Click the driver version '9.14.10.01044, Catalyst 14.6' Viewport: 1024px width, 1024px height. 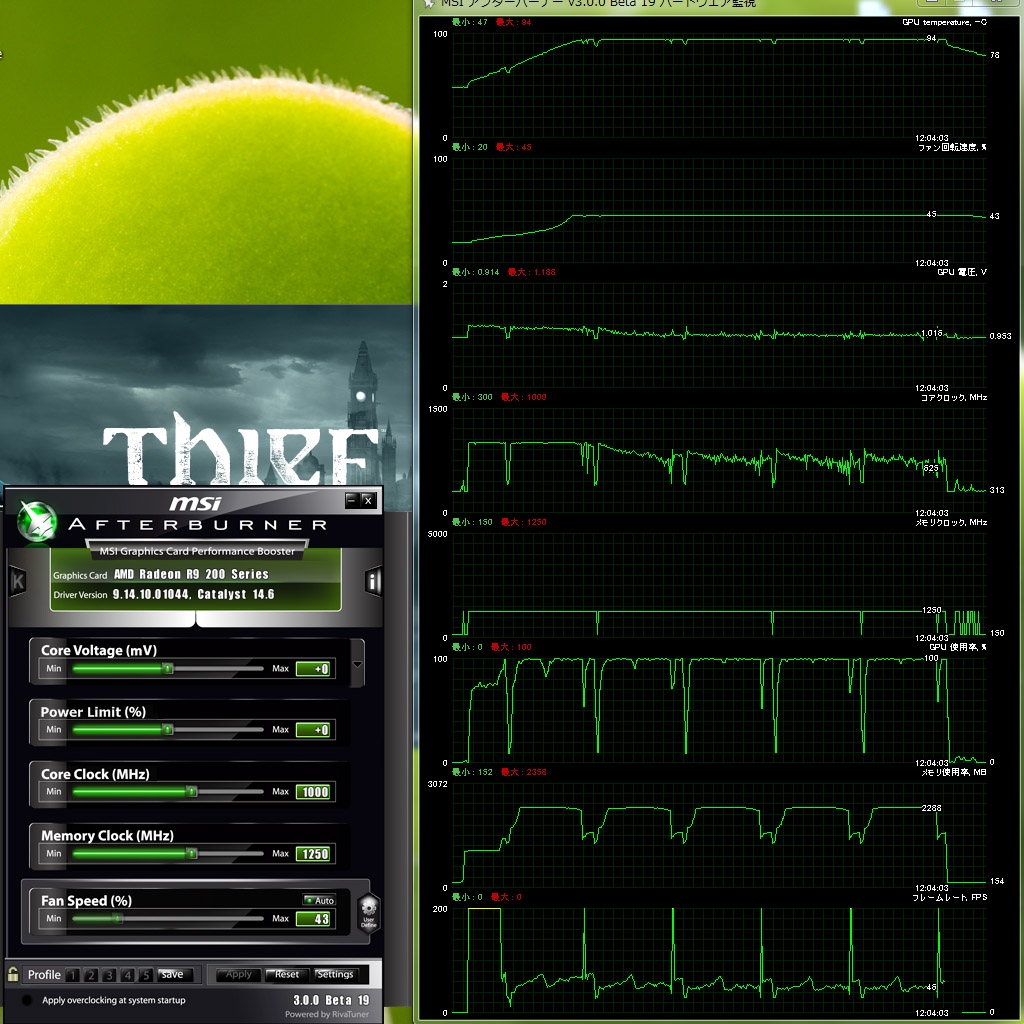[193, 594]
